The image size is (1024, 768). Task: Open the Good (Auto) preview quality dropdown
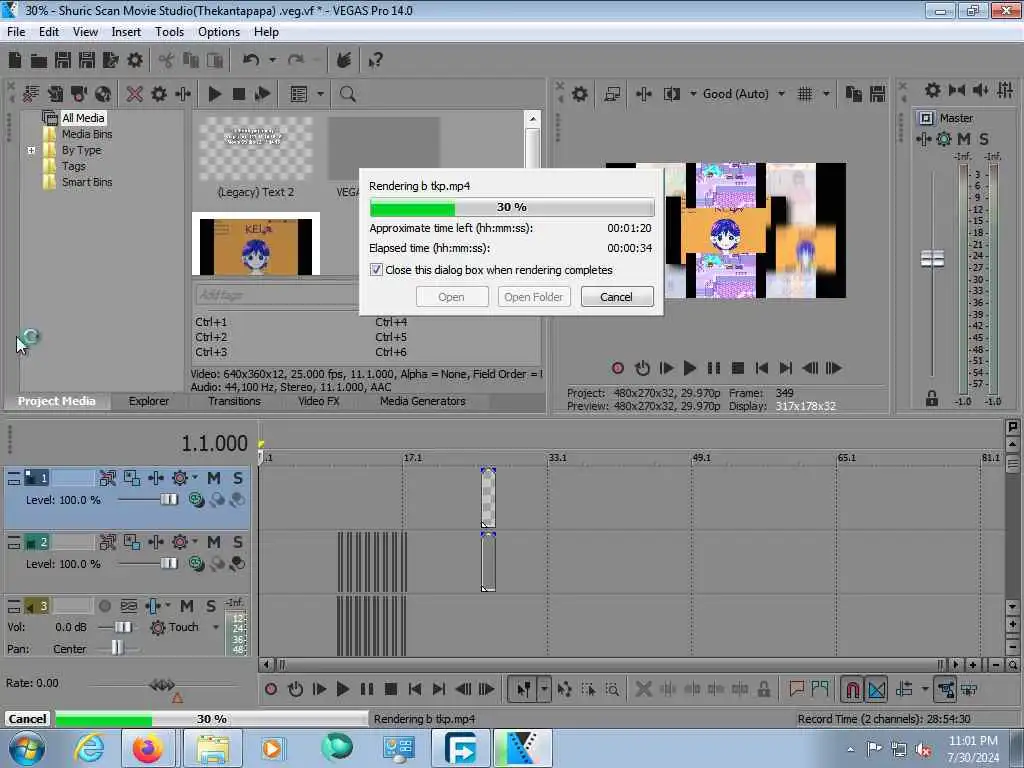(781, 94)
